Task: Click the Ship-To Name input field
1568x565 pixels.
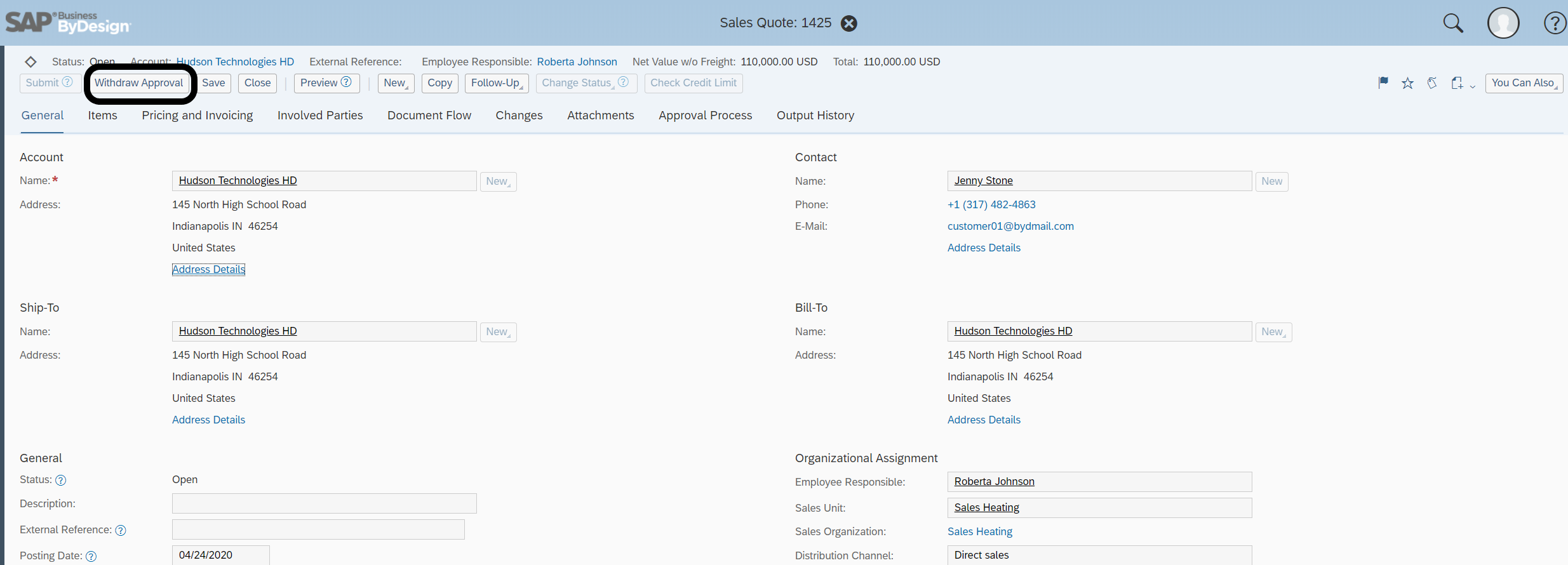Action: point(325,331)
